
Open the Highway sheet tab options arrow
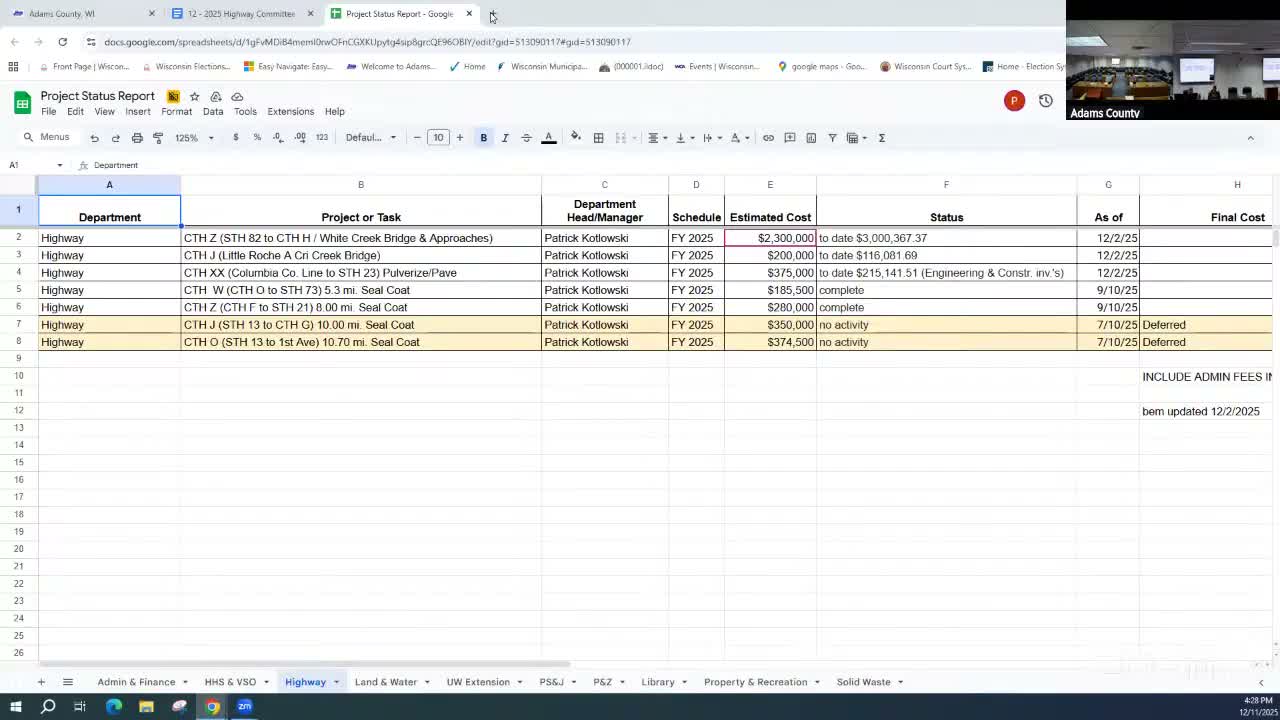[x=336, y=682]
